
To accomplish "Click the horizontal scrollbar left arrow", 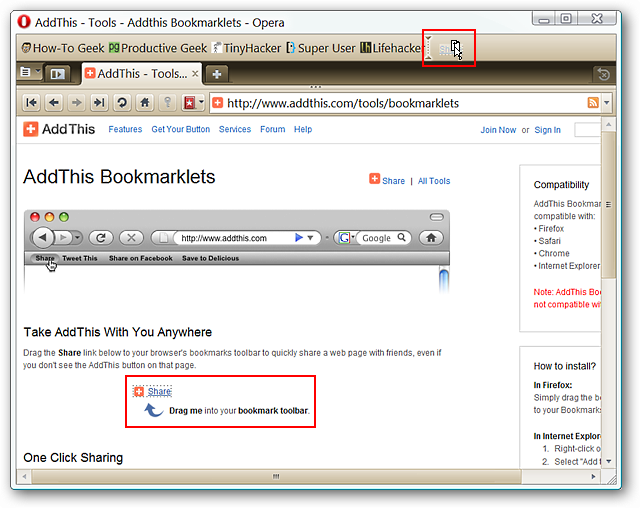I will [x=24, y=476].
